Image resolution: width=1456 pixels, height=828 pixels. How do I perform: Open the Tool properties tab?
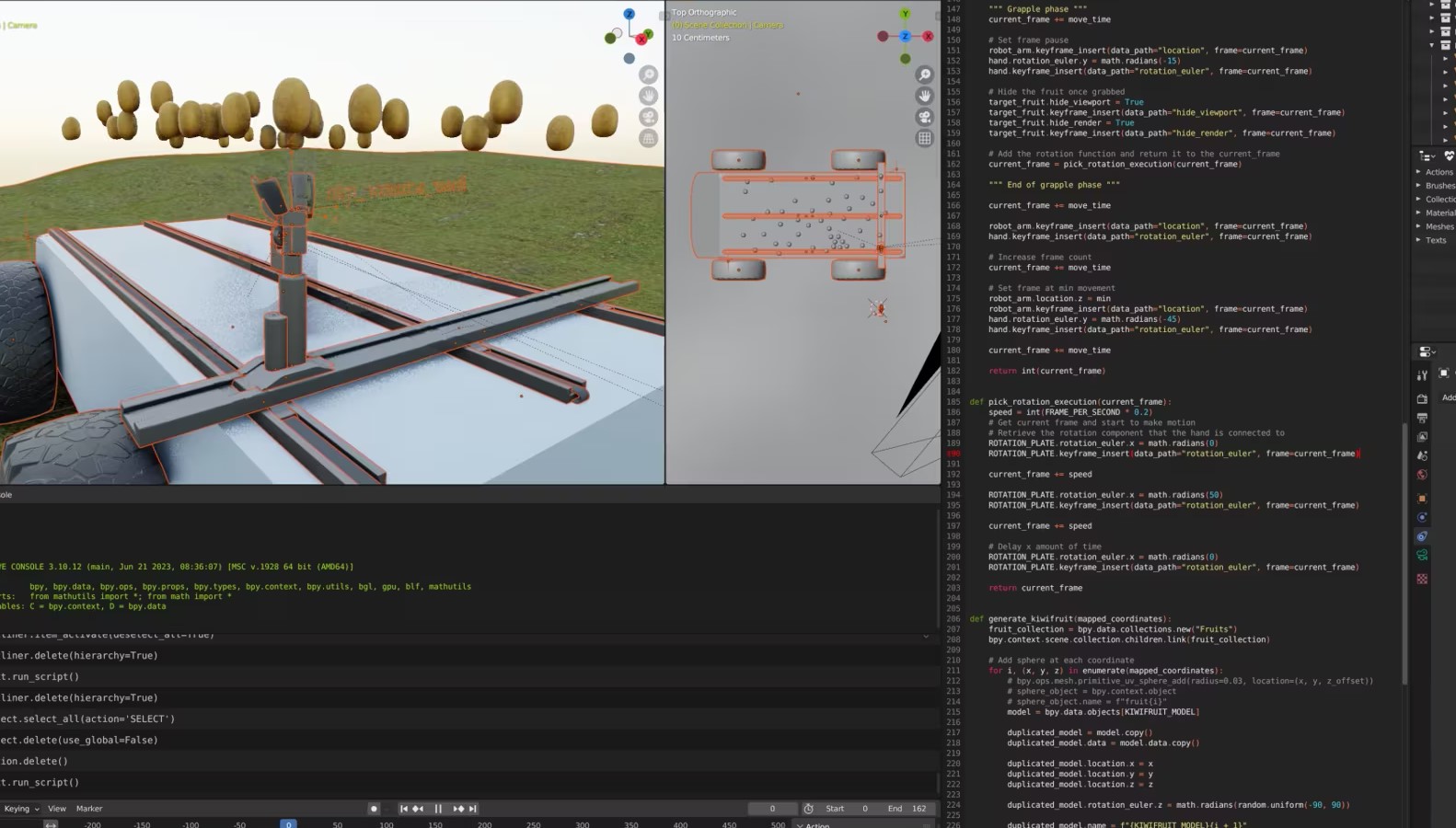(x=1422, y=374)
